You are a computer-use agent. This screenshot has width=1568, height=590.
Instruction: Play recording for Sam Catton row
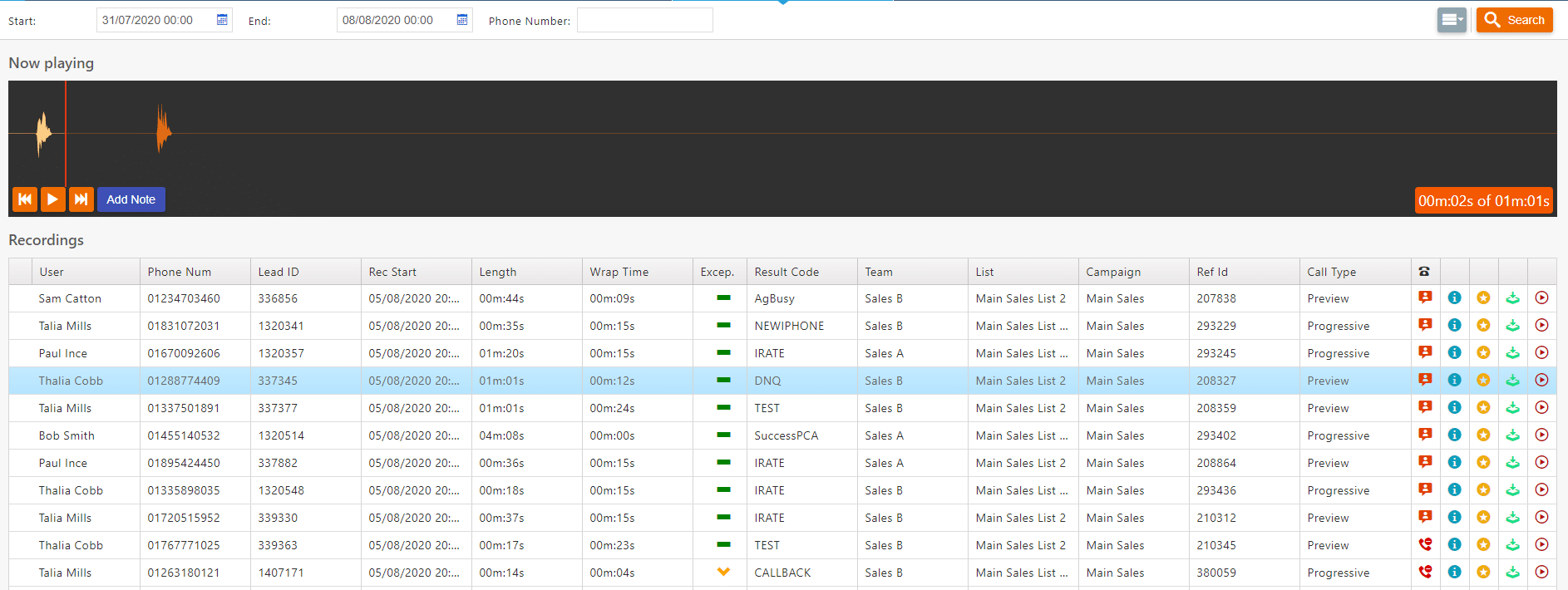pyautogui.click(x=1541, y=297)
